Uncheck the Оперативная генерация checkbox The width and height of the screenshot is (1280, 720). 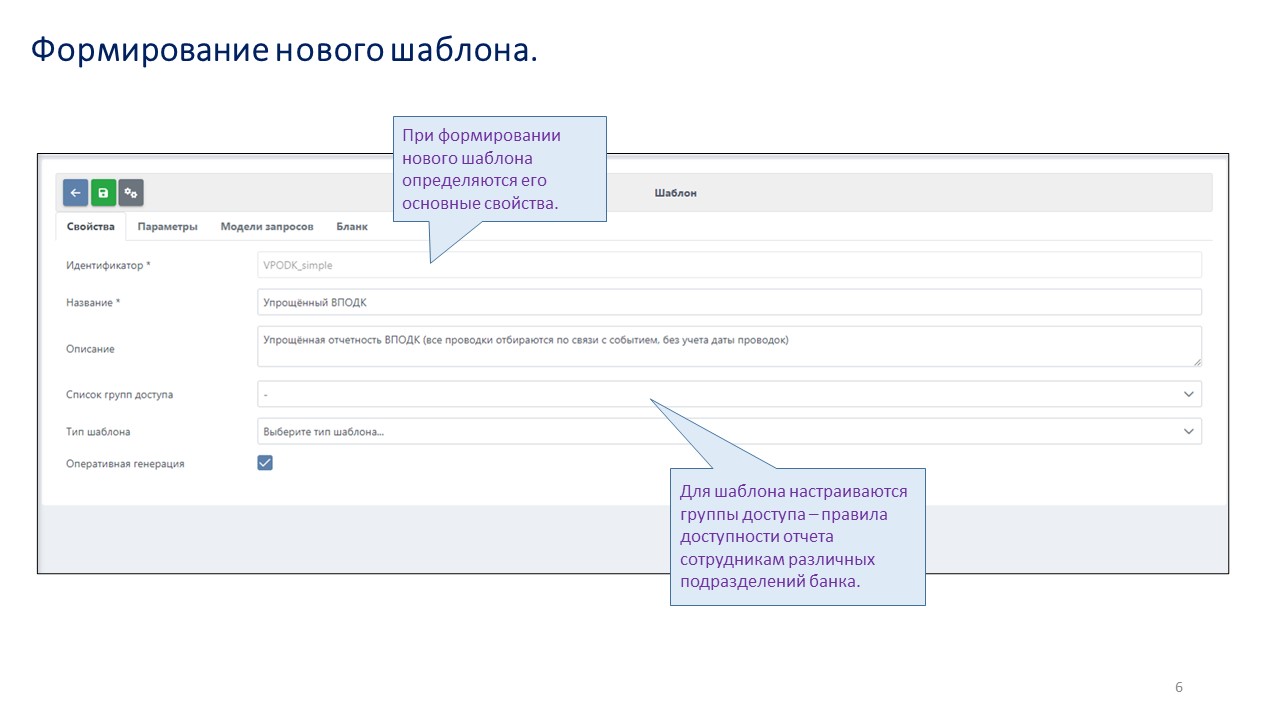coord(265,463)
